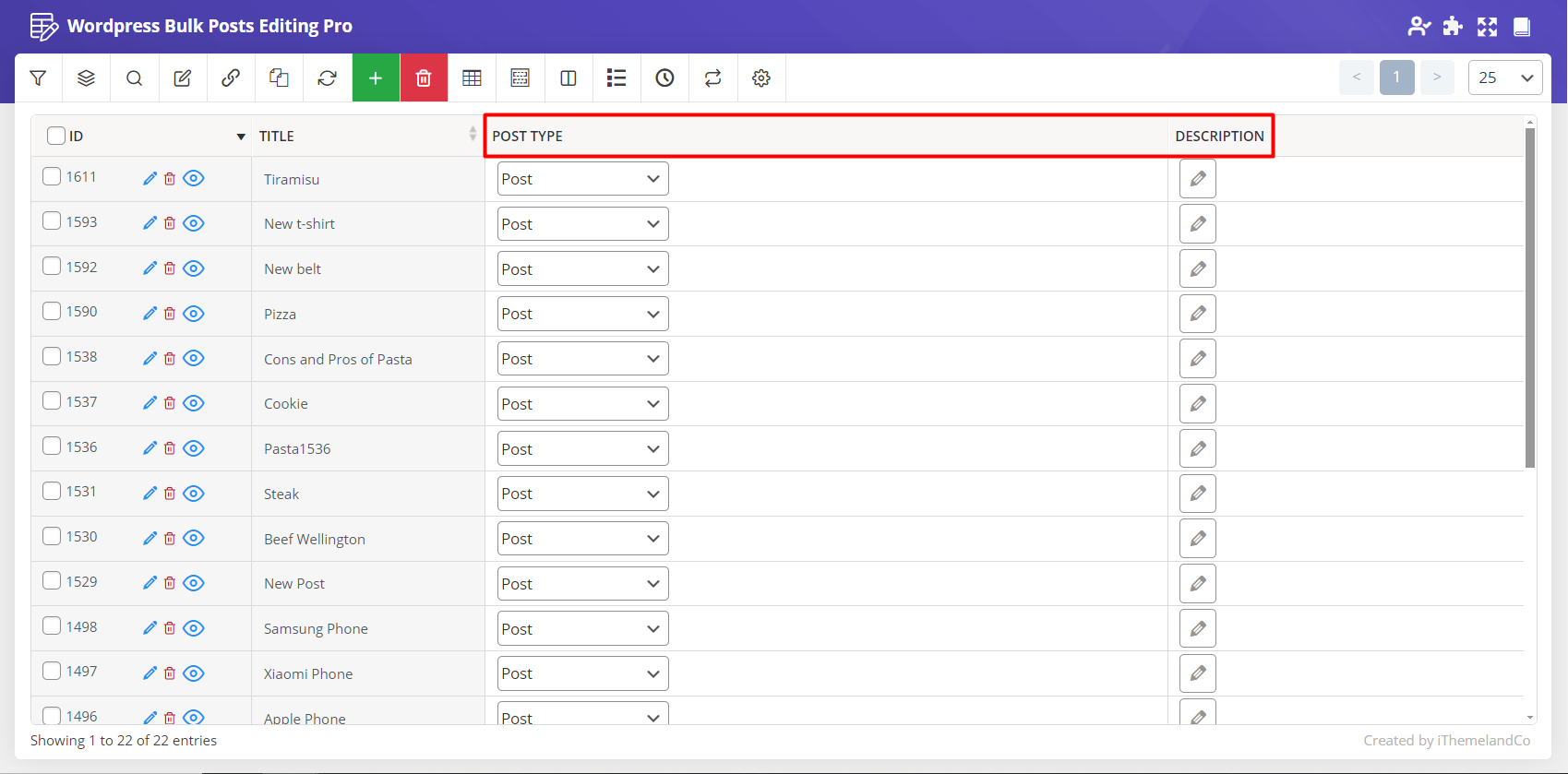This screenshot has height=774, width=1568.
Task: Open the settings gear icon
Action: (760, 78)
